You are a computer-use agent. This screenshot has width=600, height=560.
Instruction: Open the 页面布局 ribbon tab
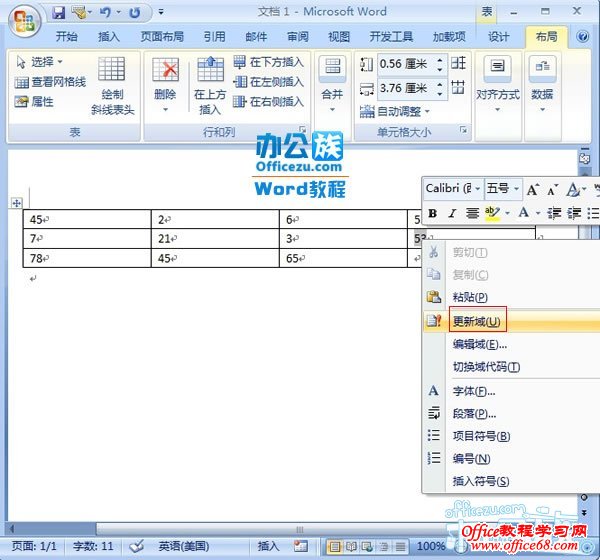click(161, 37)
